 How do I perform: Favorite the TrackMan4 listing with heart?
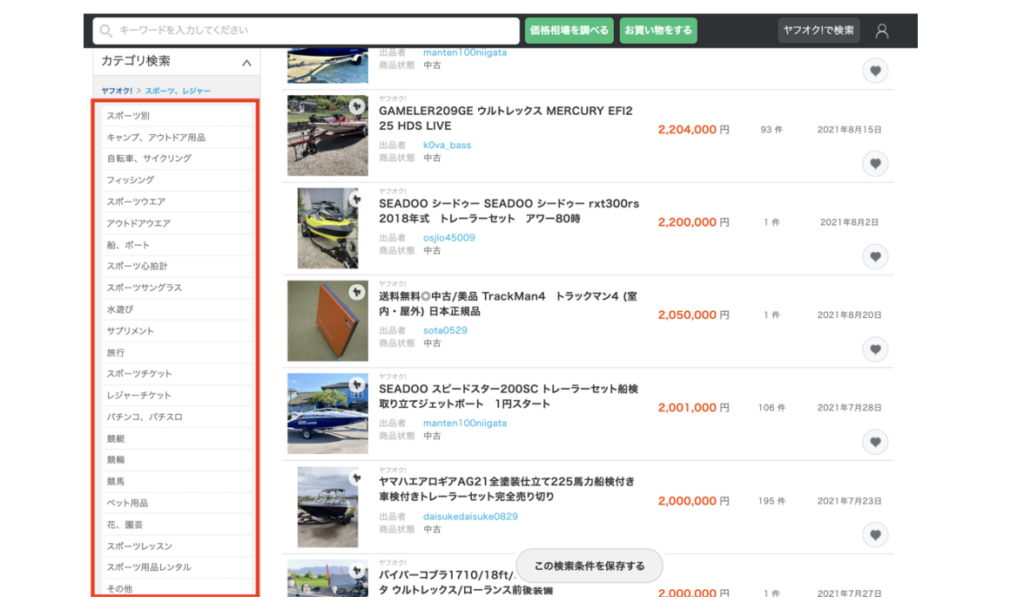click(875, 349)
